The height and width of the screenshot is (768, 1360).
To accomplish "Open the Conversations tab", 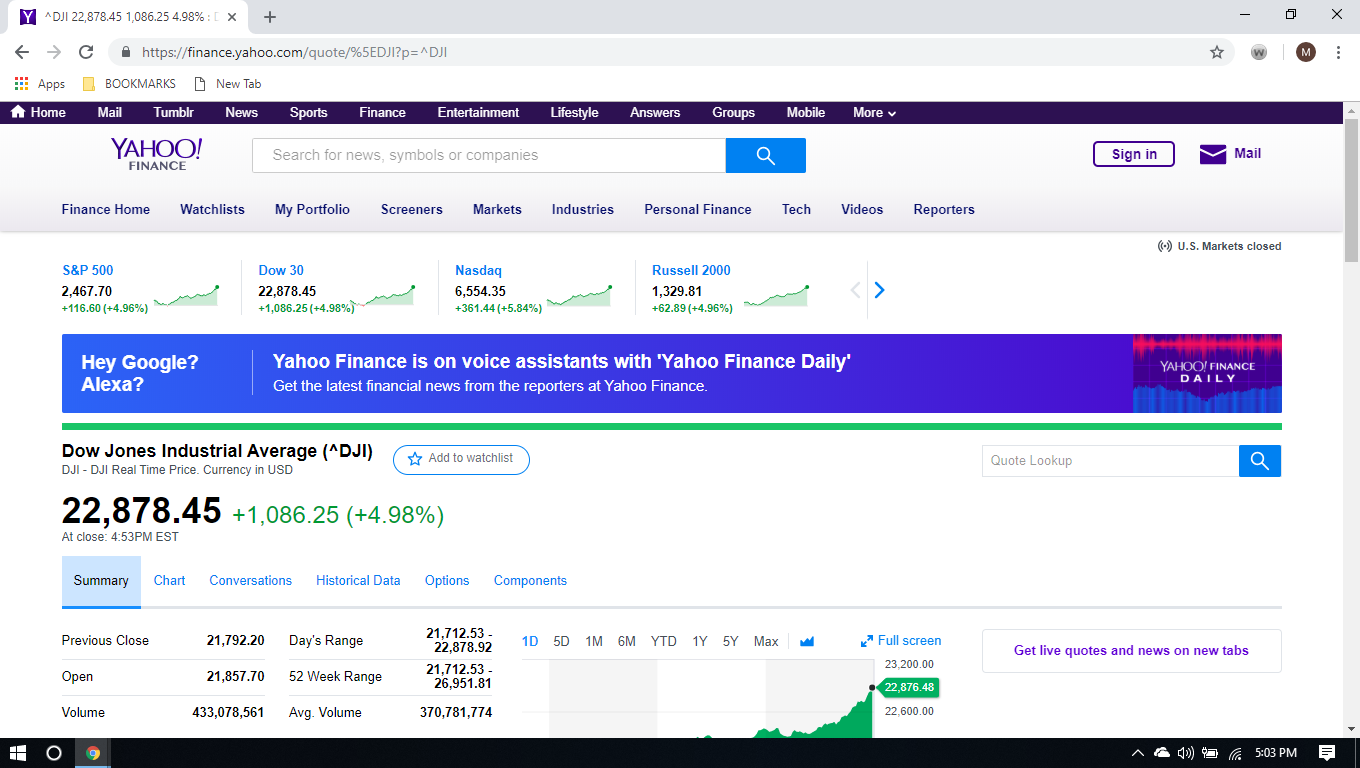I will tap(250, 581).
